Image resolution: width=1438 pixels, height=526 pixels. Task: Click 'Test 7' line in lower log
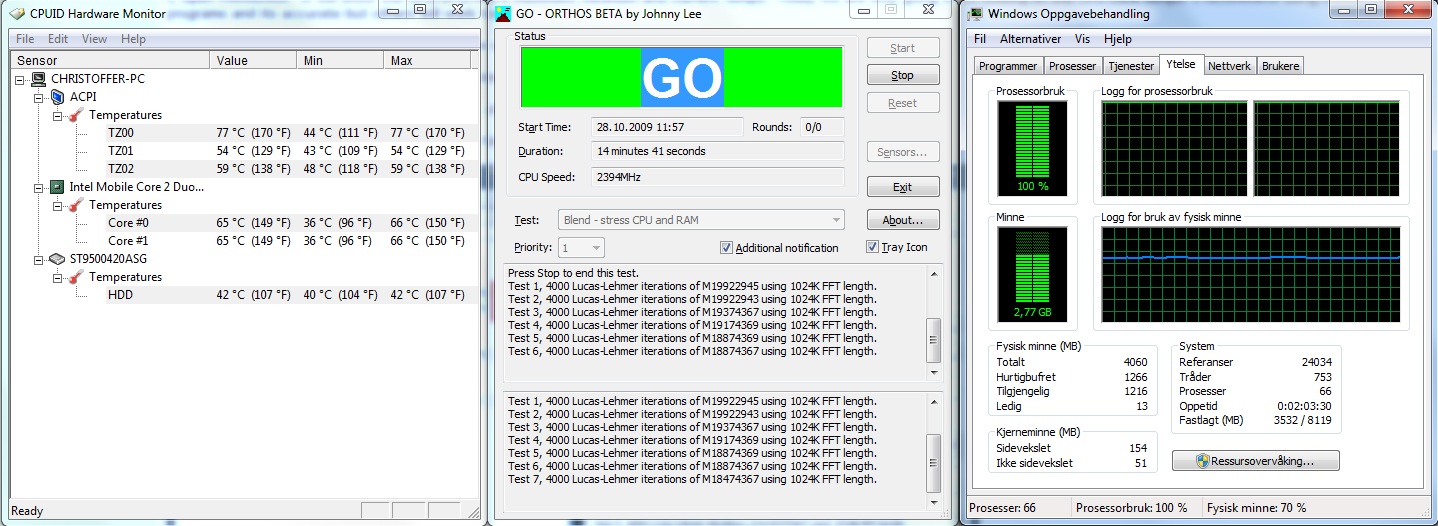pyautogui.click(x=692, y=479)
